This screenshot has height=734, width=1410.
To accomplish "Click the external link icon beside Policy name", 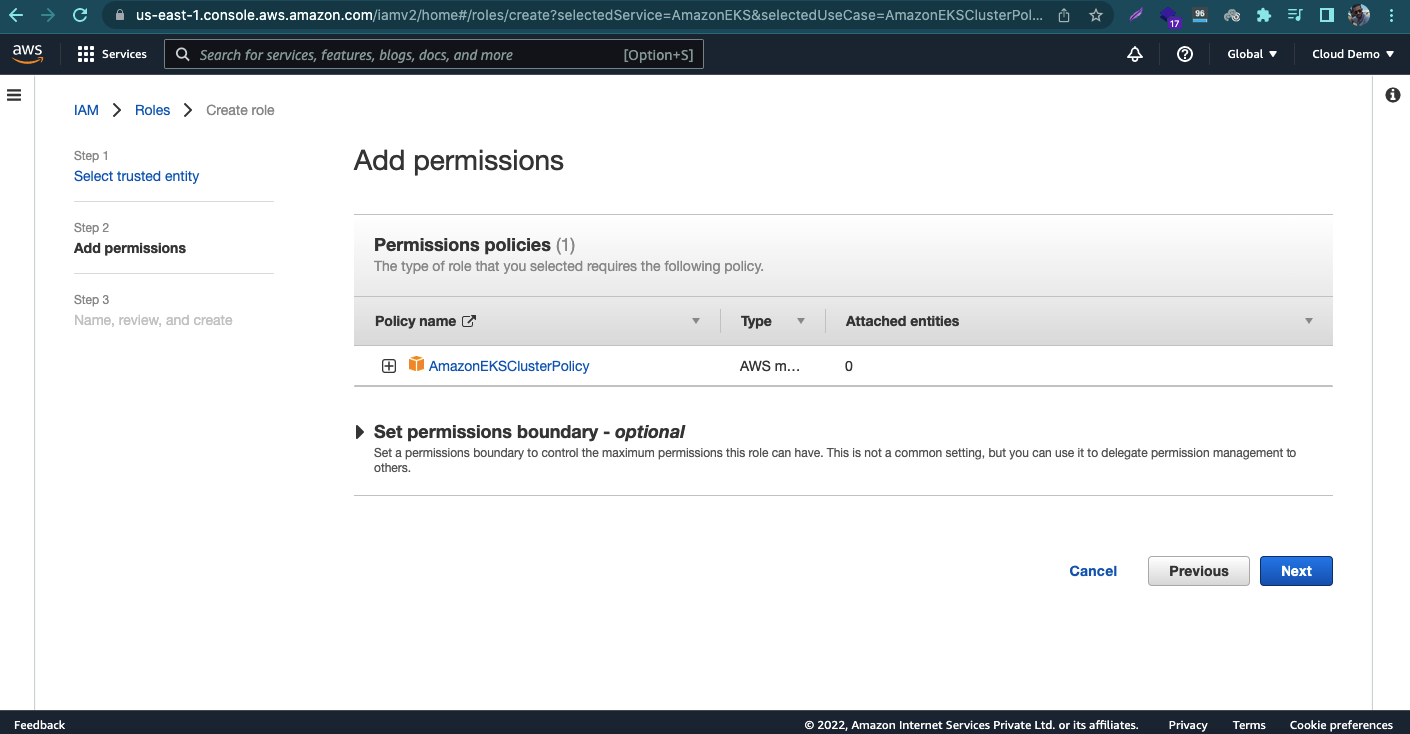I will click(x=468, y=321).
